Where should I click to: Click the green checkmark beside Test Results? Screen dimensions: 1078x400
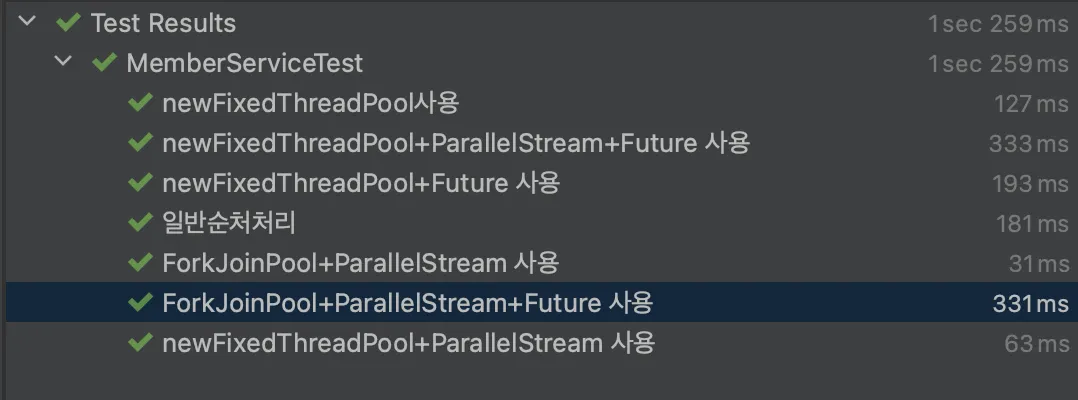(x=68, y=22)
